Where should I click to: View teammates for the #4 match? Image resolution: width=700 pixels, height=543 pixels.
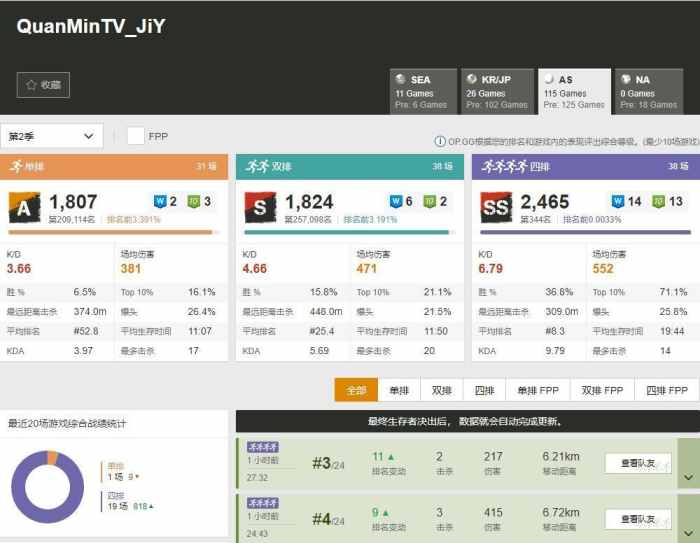(x=638, y=519)
